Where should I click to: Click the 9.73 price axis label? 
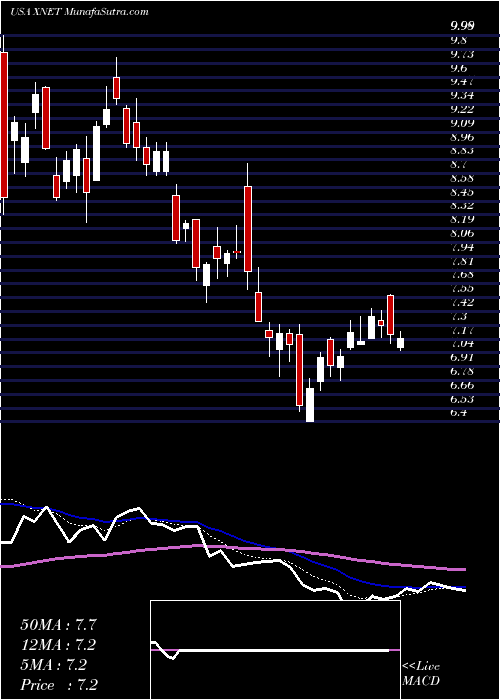point(462,54)
